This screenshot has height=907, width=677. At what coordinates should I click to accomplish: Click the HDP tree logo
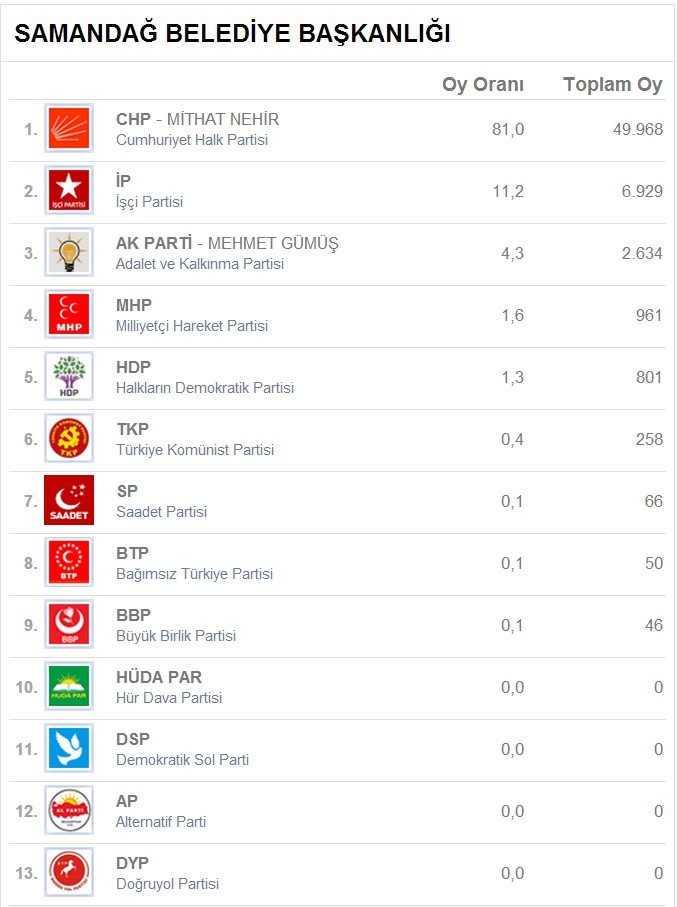point(69,377)
